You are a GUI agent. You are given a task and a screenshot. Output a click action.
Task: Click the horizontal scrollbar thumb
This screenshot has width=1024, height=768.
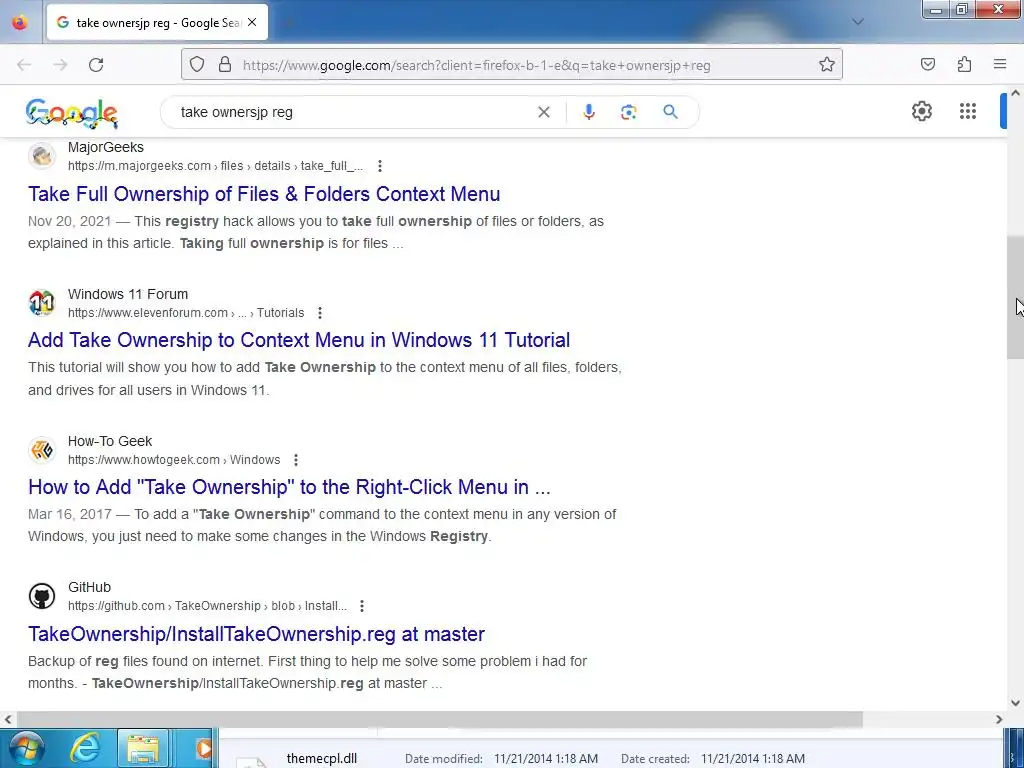pos(439,719)
